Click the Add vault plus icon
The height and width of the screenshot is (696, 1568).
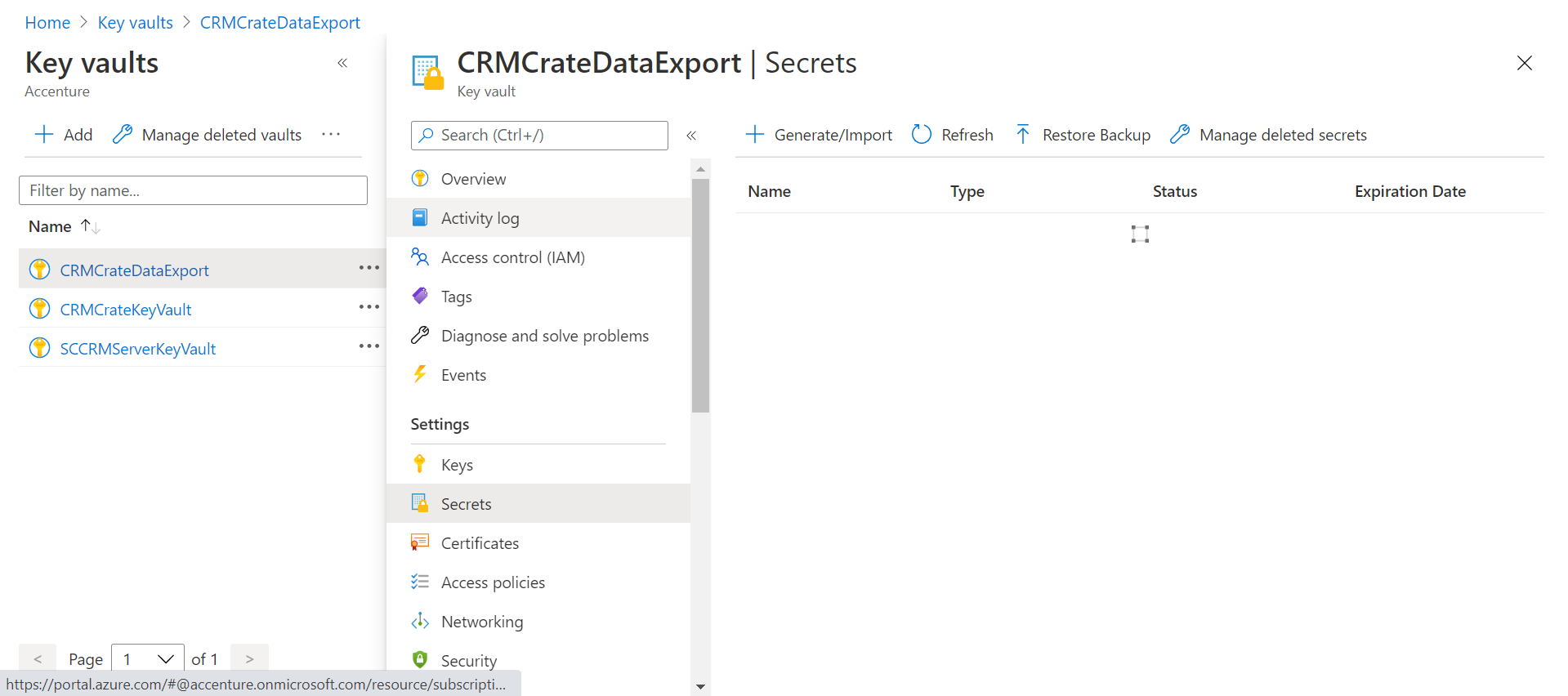tap(44, 135)
